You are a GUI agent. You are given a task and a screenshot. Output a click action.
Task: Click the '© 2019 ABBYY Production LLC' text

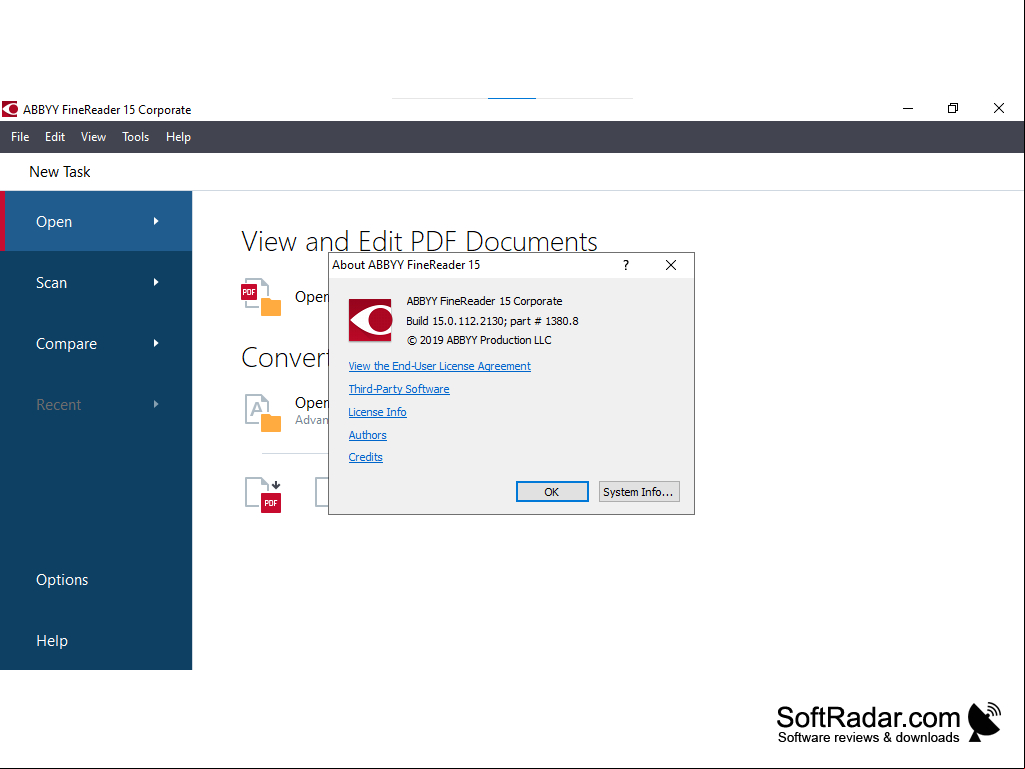click(x=479, y=340)
